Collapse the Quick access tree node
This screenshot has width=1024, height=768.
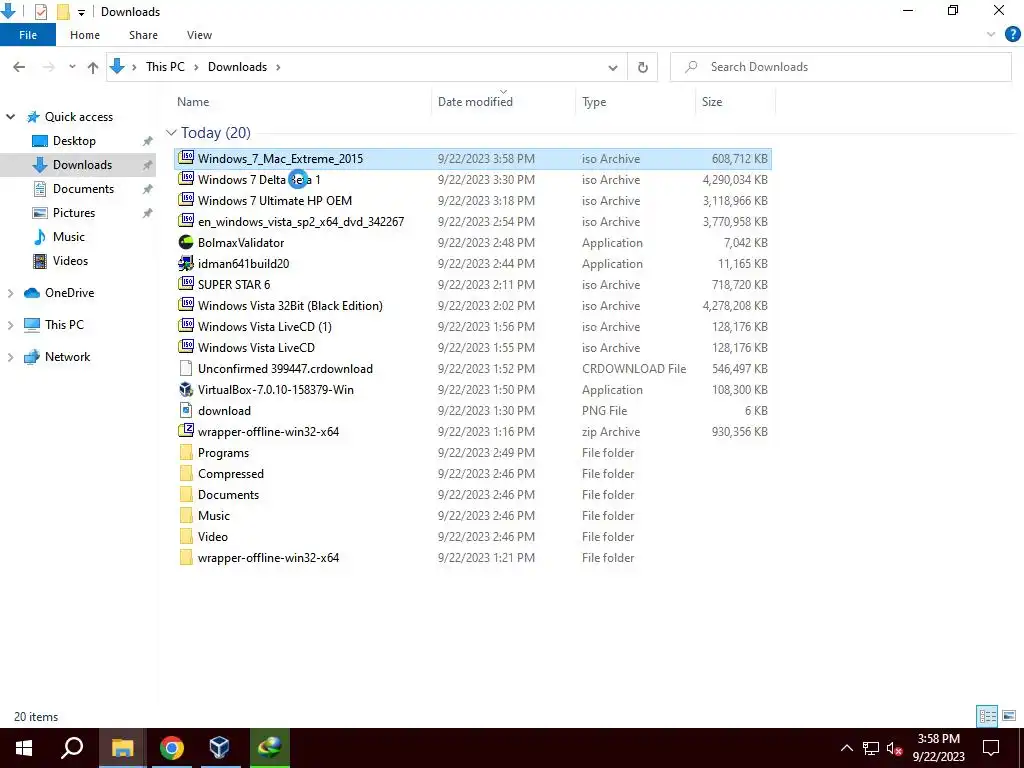[x=10, y=117]
